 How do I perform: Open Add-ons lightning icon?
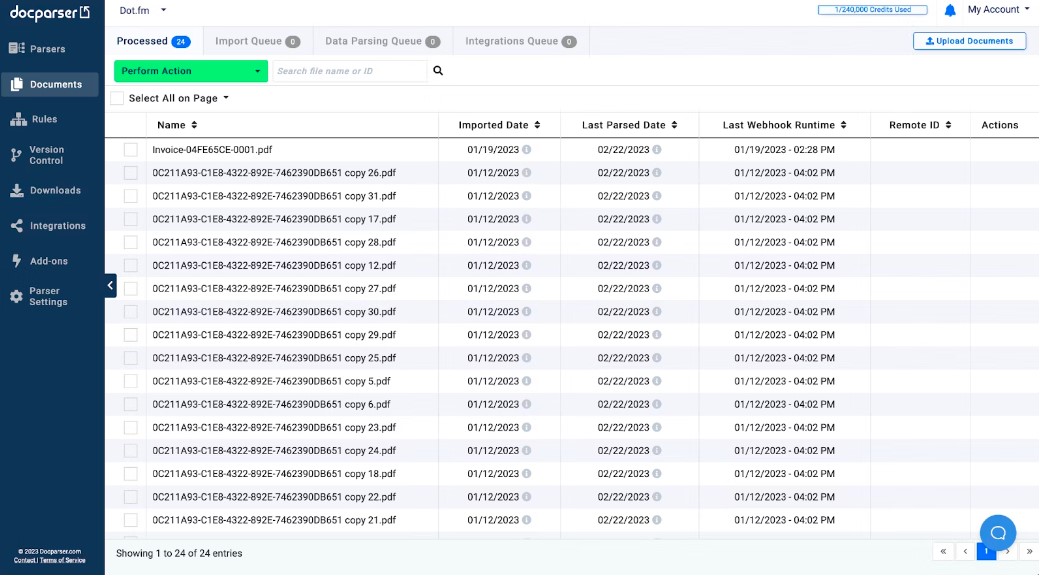pos(17,261)
